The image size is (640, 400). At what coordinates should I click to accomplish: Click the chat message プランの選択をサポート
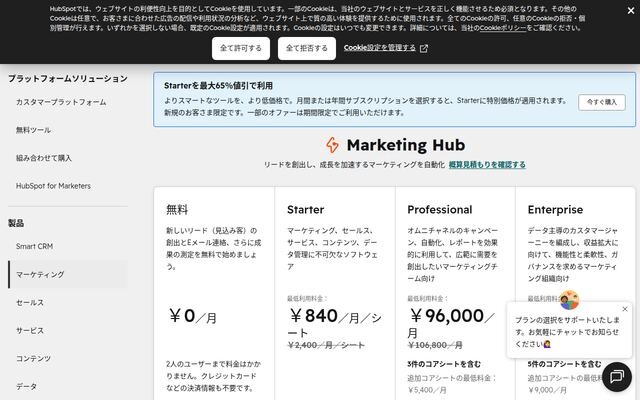567,331
